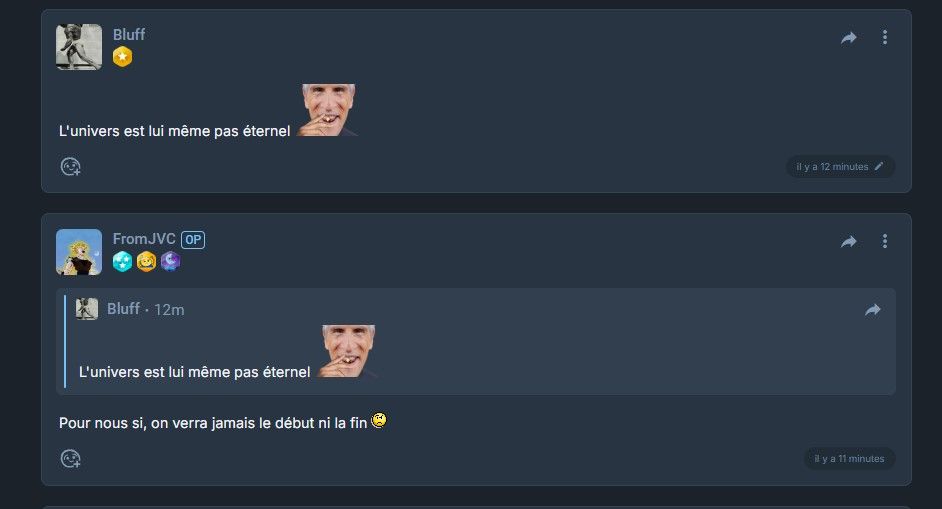Click FromJVC's orange smiley badge
This screenshot has width=942, height=509.
point(147,261)
